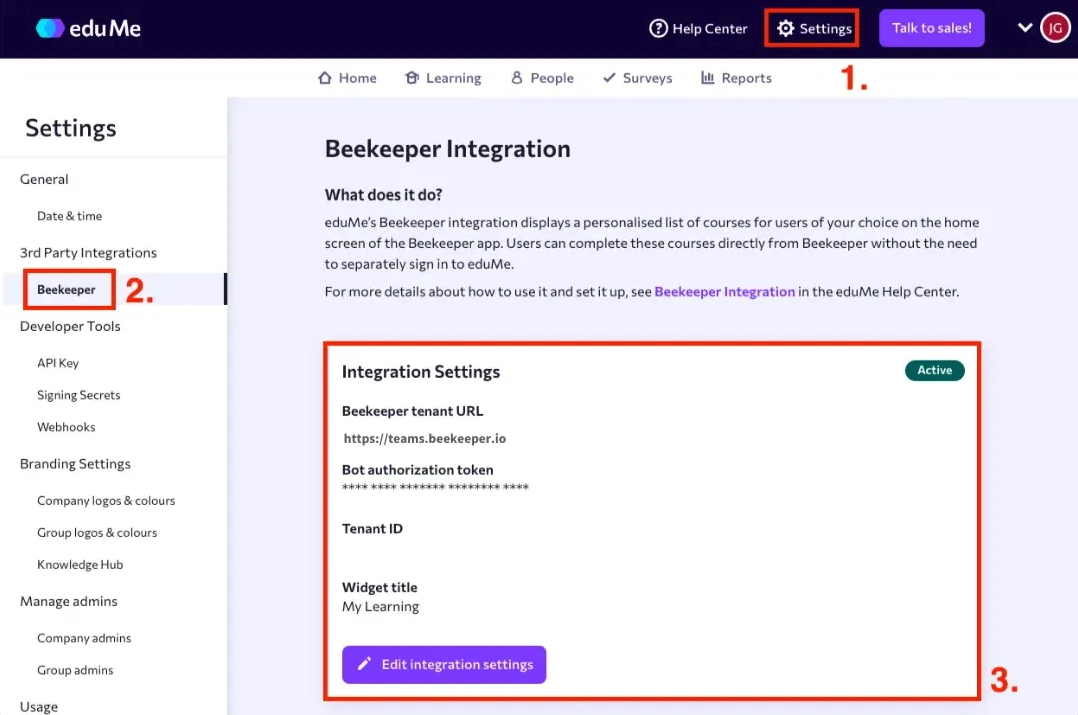The image size is (1078, 715).
Task: Click the masked bot authorization token
Action: [435, 487]
